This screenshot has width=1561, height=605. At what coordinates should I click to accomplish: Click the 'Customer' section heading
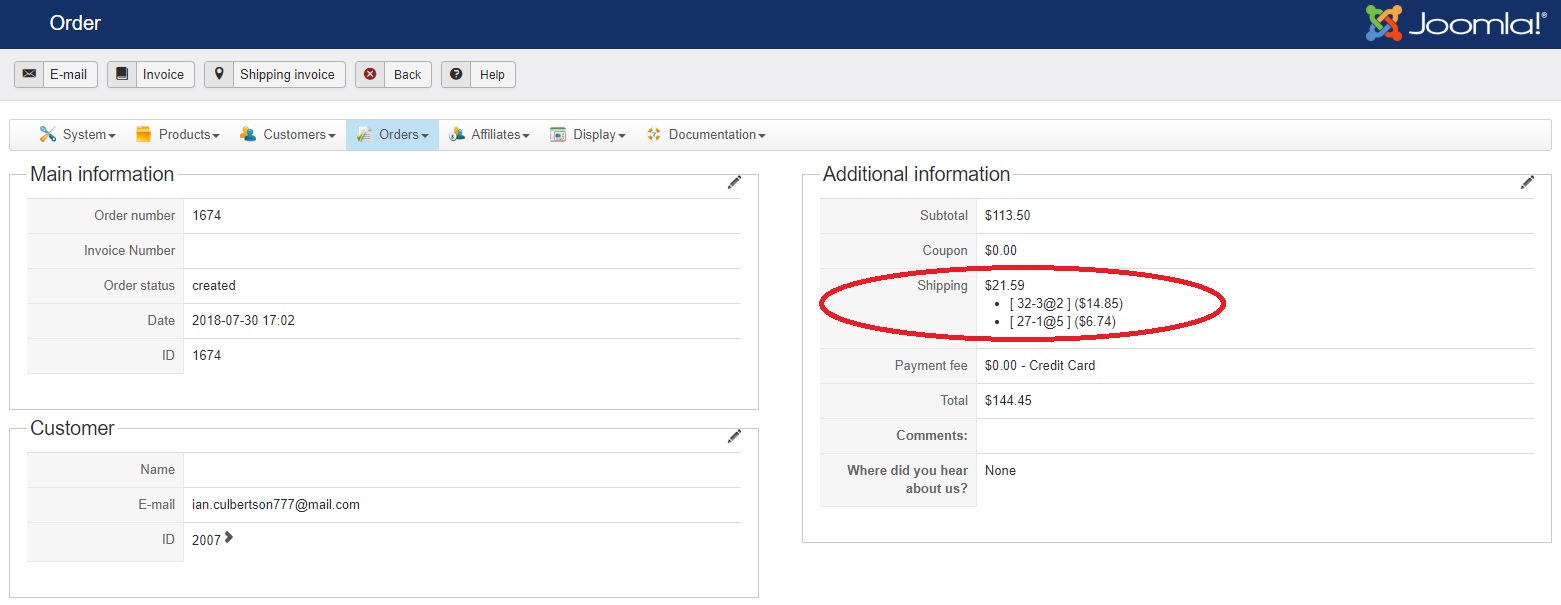(72, 428)
